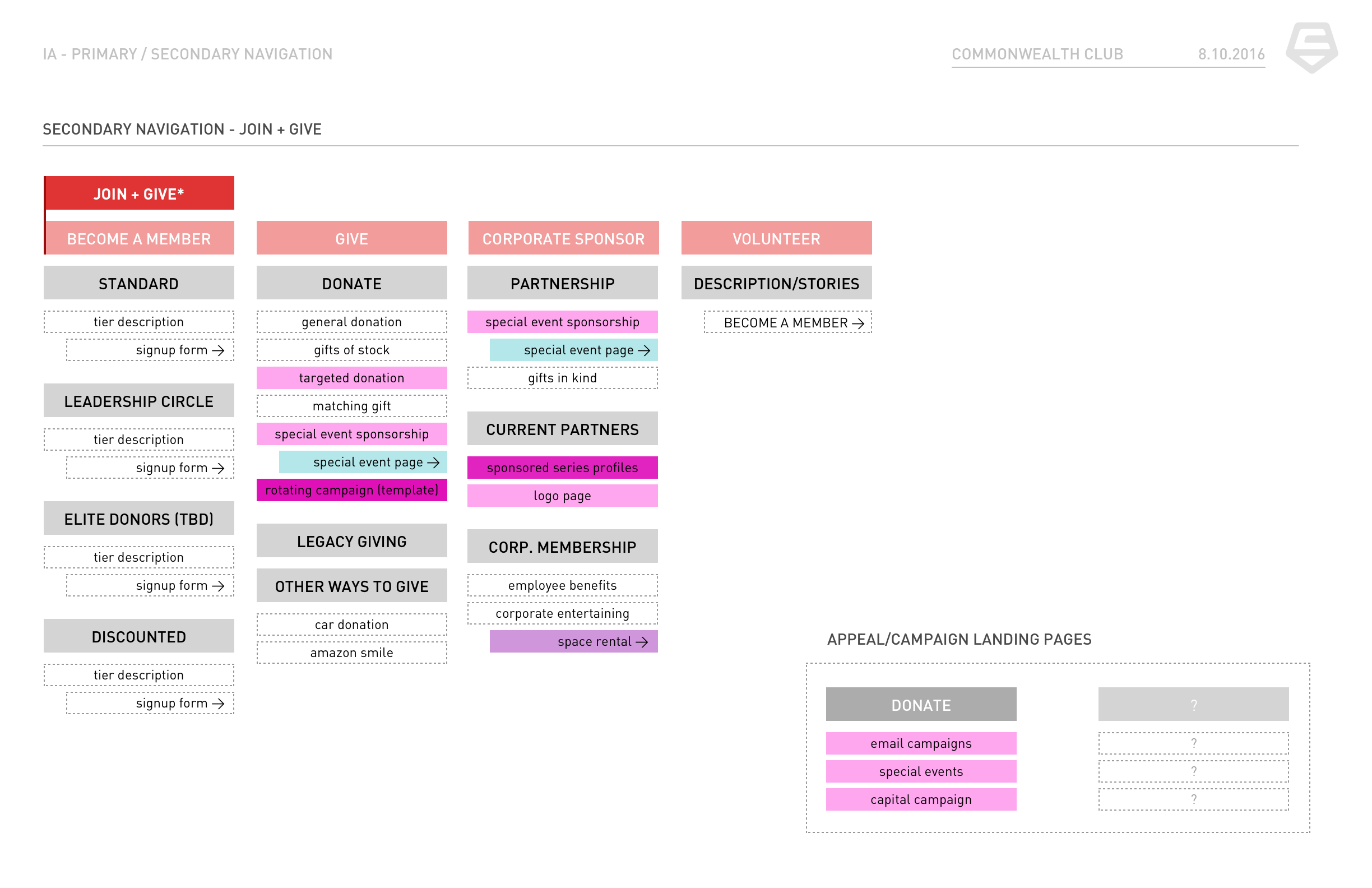Select the LEADERSHIP CIRCLE block
Viewport: 1372px width, 888px height.
click(139, 401)
